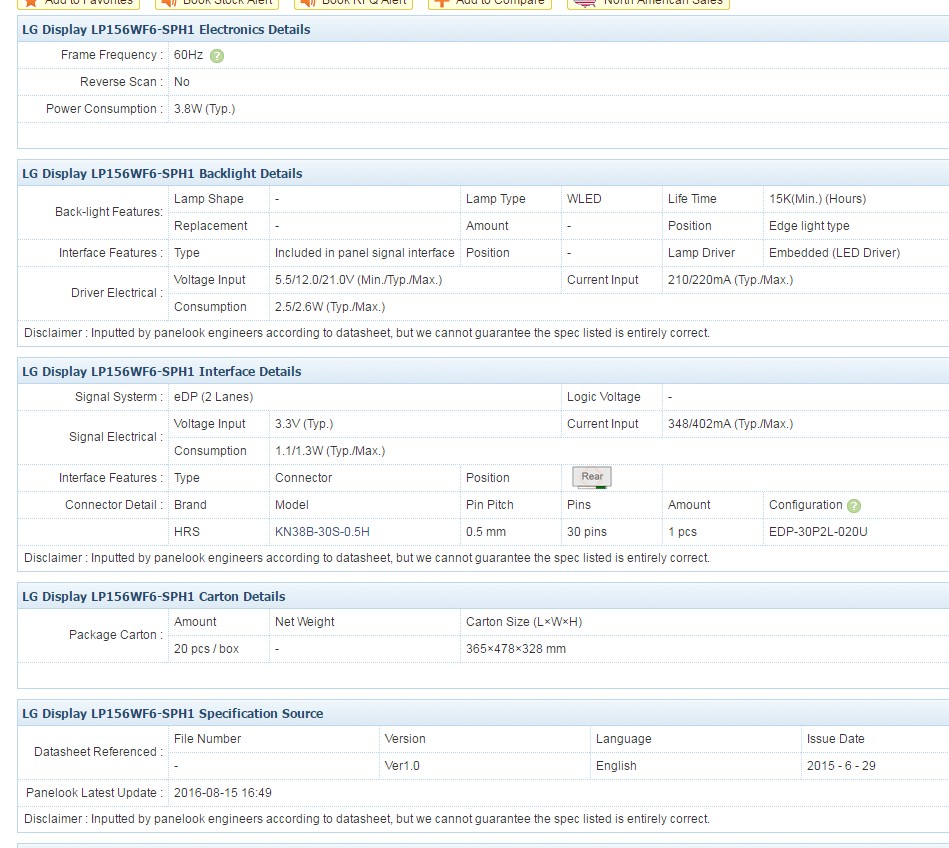Open the North American Sales button
949x848 pixels.
648,2
